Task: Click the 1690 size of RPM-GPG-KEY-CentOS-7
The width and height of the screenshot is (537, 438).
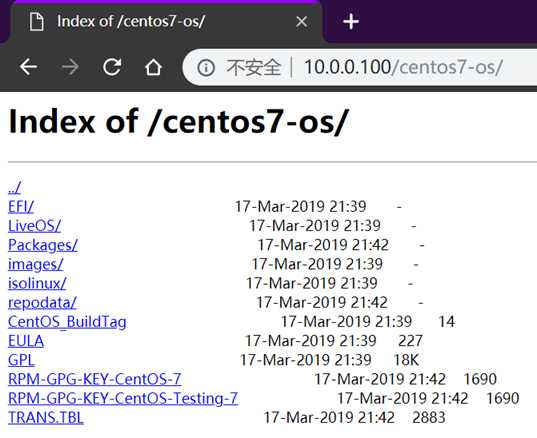Action: point(480,379)
